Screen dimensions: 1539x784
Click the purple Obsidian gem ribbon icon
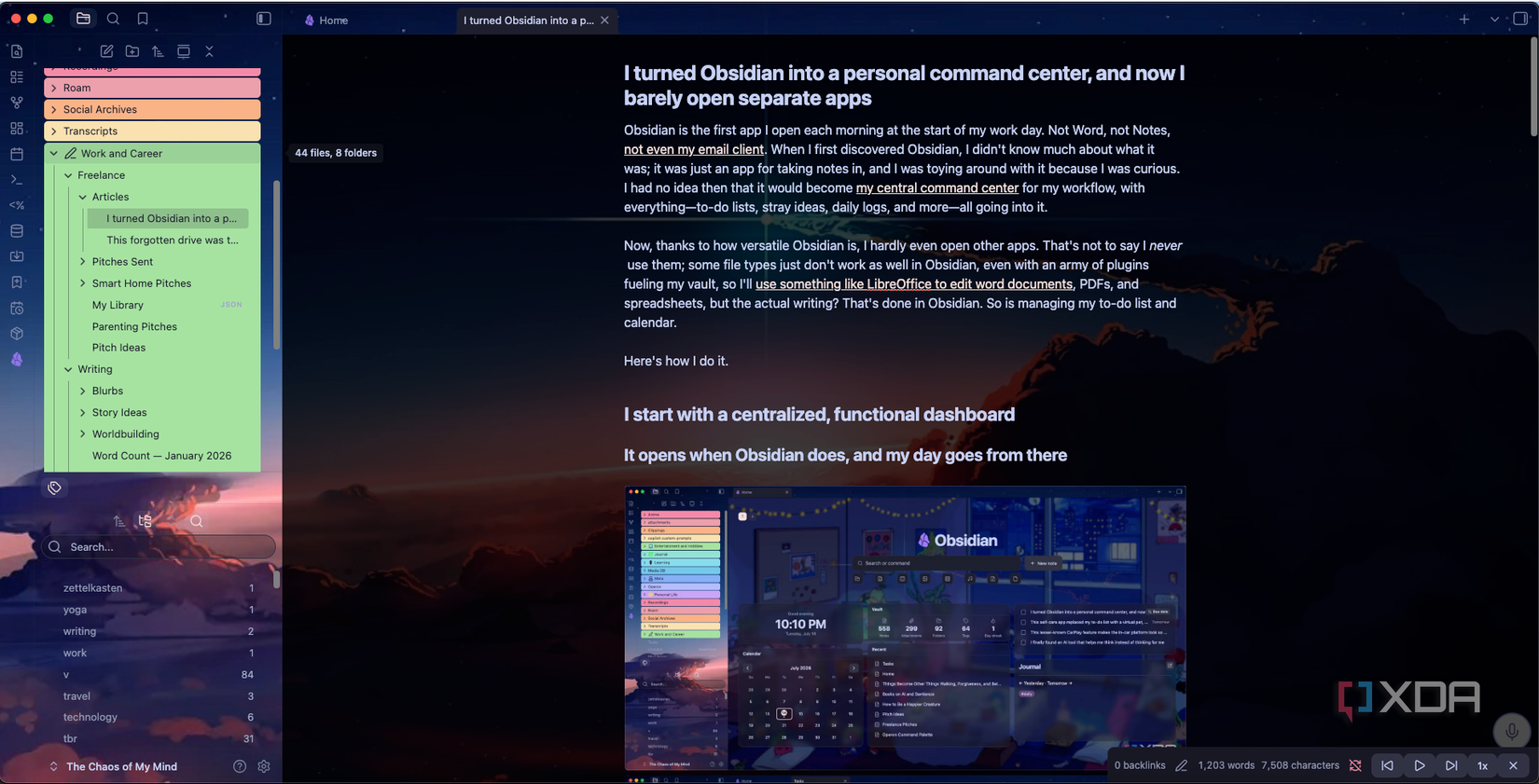(x=17, y=359)
